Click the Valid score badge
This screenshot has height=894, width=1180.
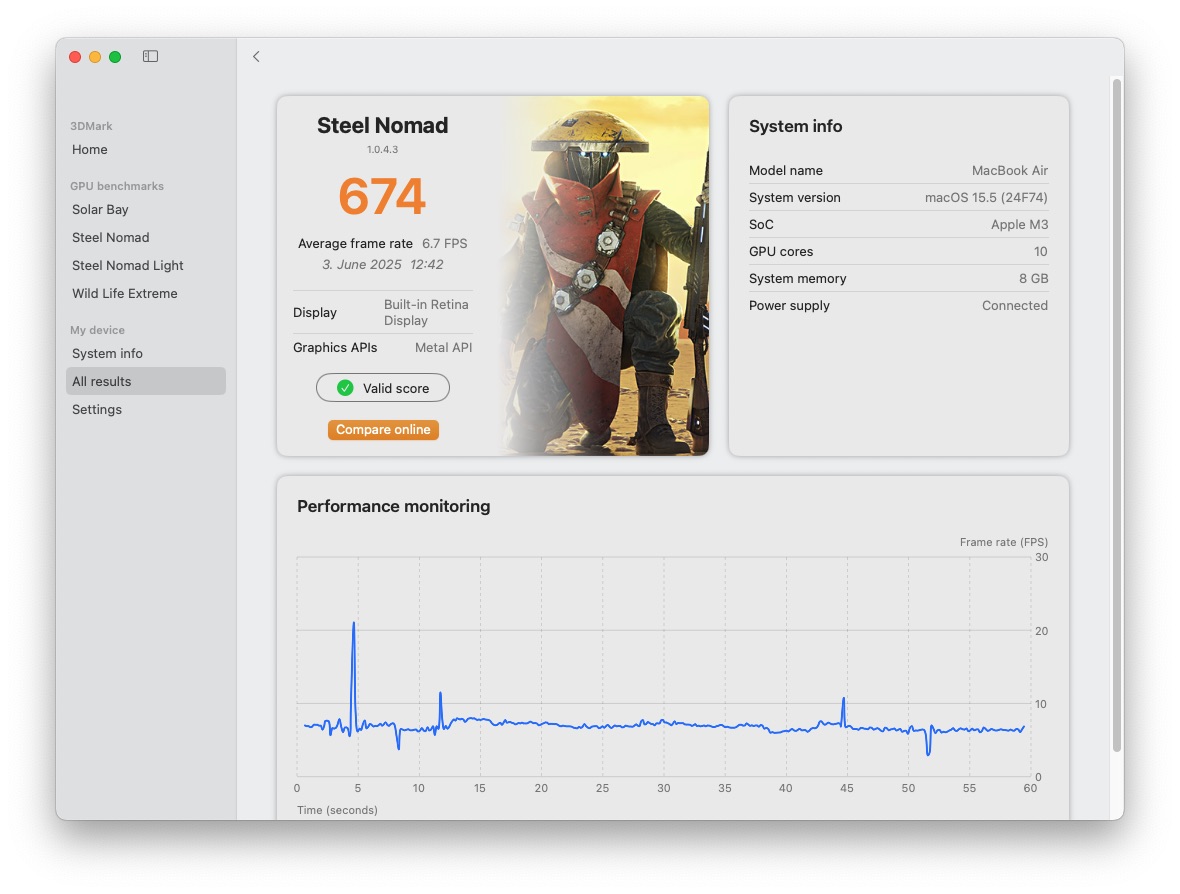(383, 388)
